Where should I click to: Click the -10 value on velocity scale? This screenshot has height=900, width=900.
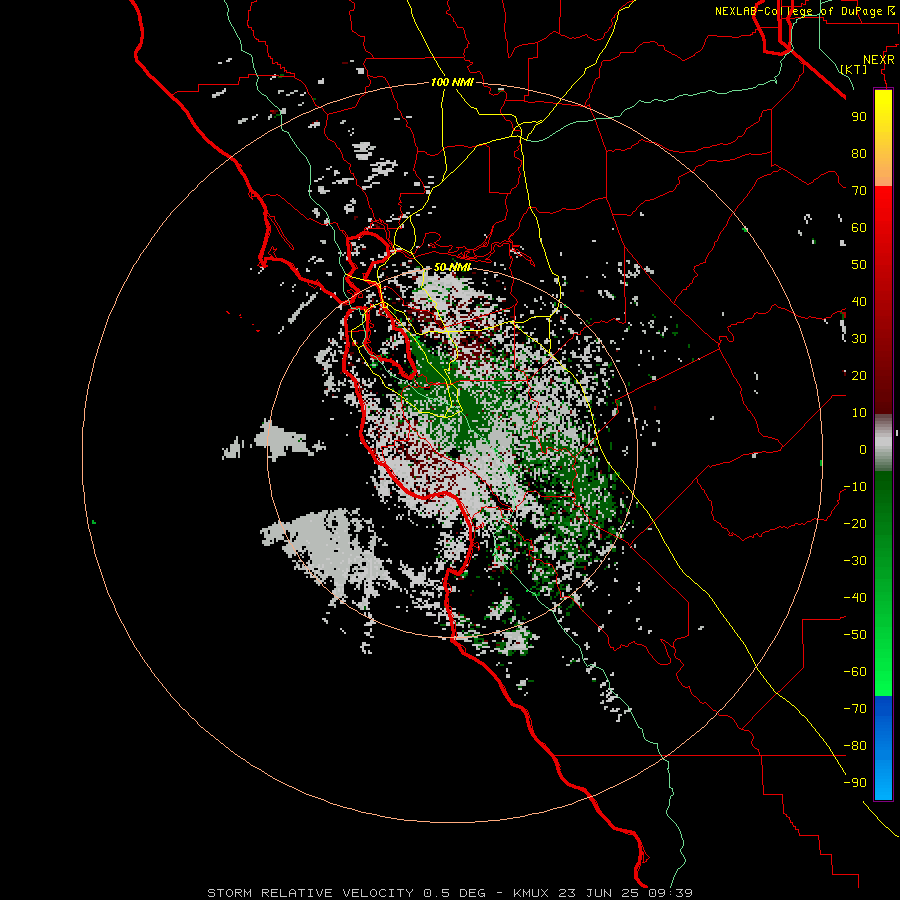point(855,487)
